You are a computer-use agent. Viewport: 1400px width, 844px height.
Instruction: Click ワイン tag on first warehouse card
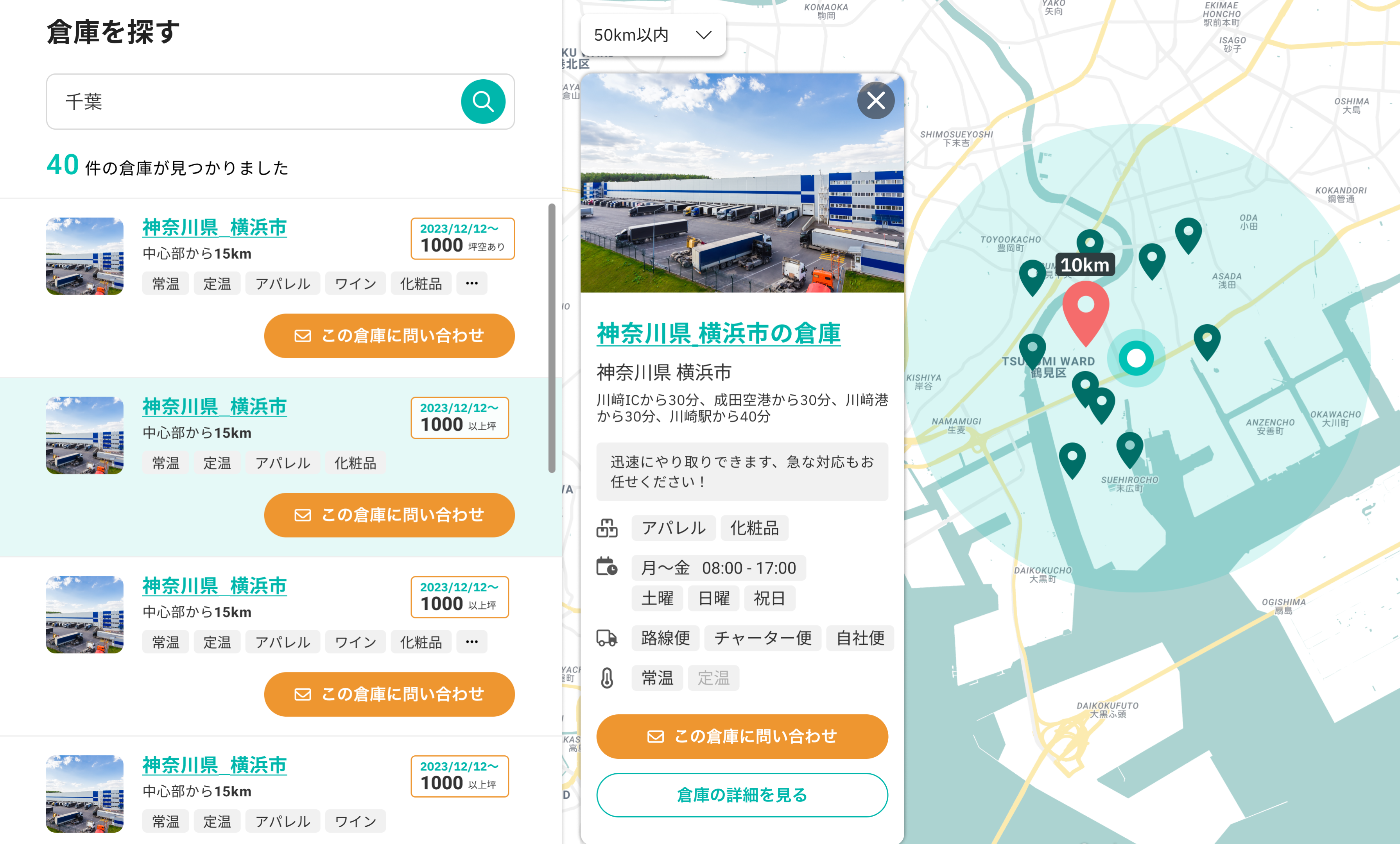click(x=355, y=283)
